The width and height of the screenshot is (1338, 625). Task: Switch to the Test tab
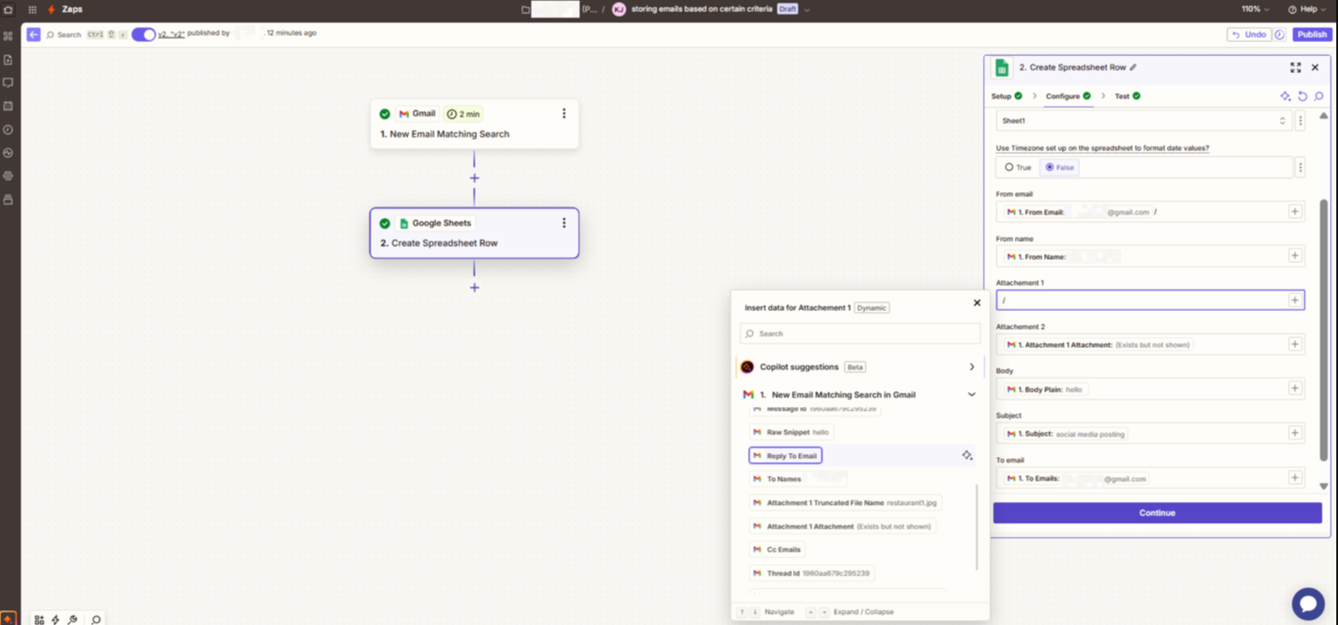coord(1127,96)
